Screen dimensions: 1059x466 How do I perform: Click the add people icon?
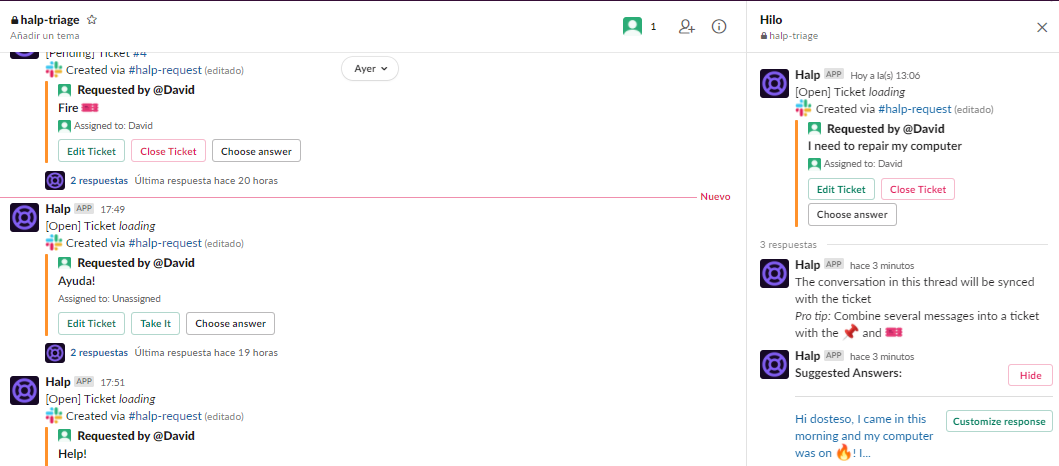click(x=687, y=26)
